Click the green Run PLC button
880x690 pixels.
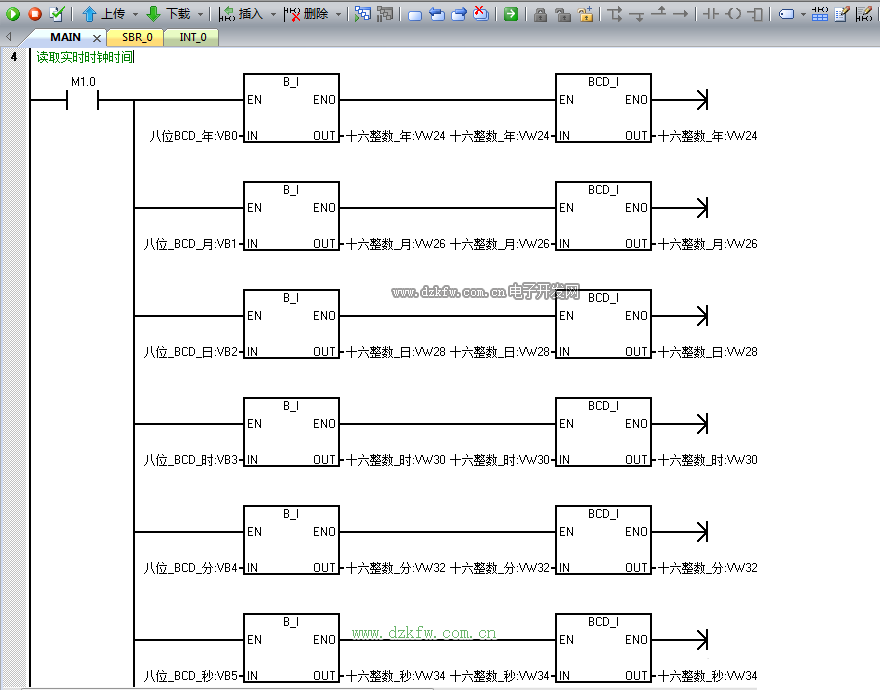(x=13, y=14)
